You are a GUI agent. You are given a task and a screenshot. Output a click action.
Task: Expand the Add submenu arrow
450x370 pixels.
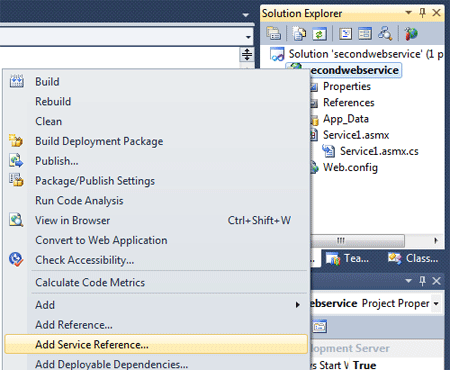pyautogui.click(x=297, y=305)
